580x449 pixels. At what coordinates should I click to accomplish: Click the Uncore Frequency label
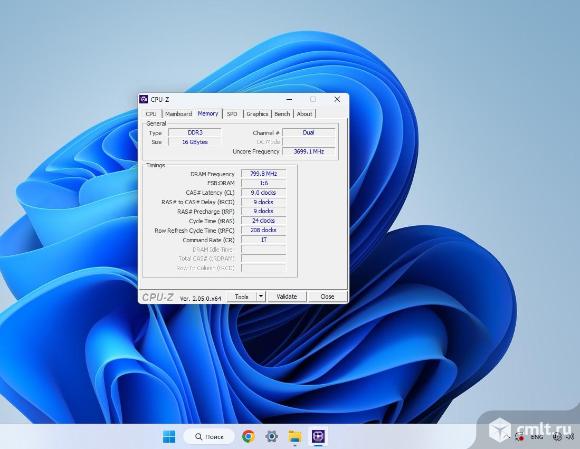[x=256, y=152]
